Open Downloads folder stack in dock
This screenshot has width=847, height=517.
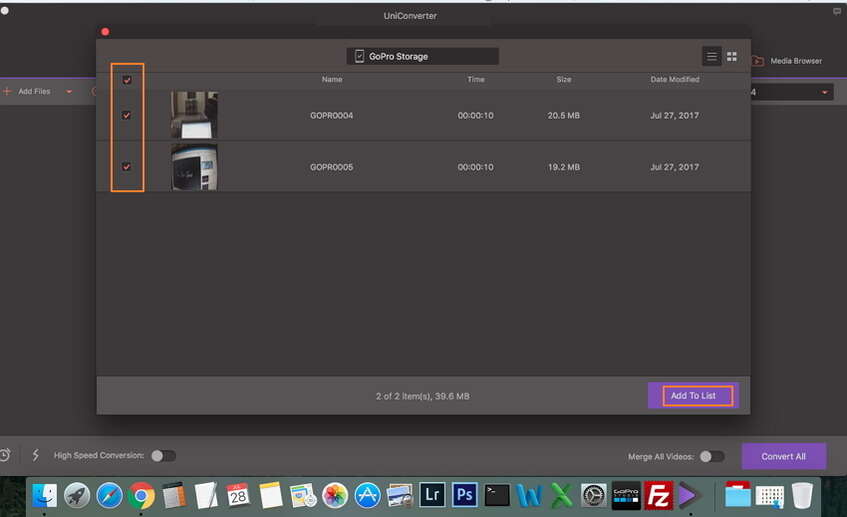tap(737, 495)
